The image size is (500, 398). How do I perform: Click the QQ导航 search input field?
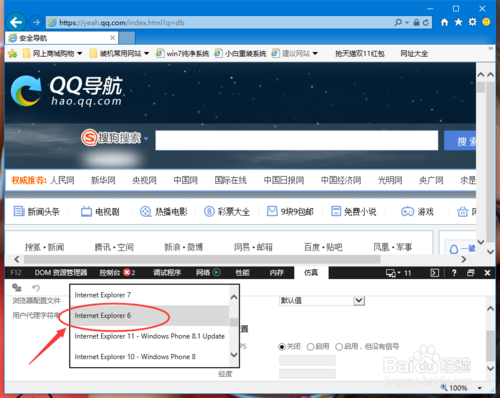point(296,140)
